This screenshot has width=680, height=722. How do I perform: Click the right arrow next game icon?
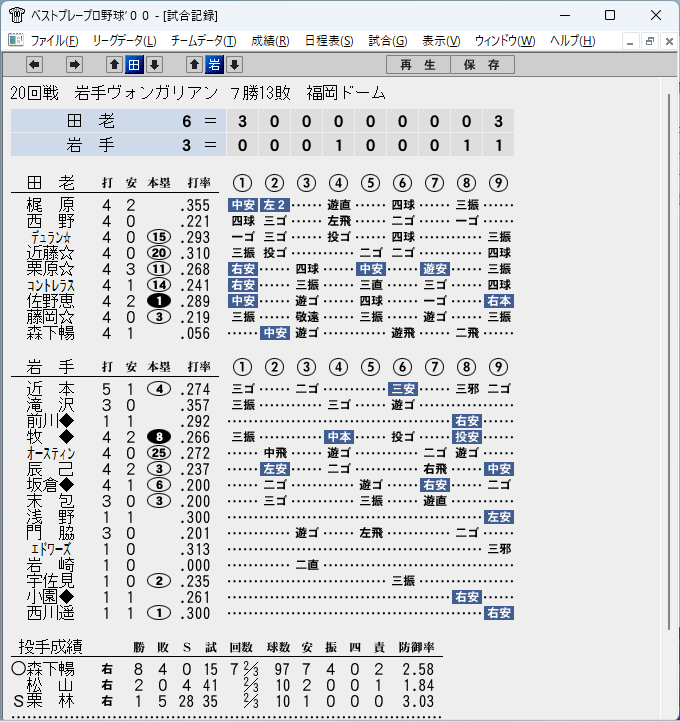click(74, 65)
